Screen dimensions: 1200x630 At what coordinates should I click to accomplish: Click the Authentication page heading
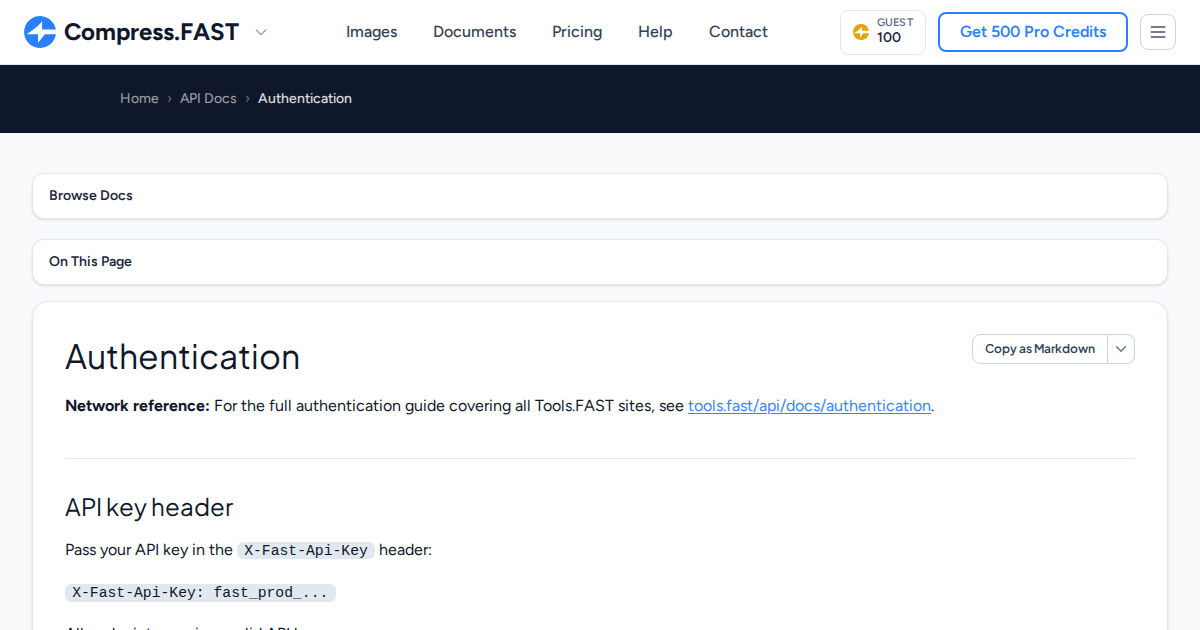pos(183,357)
